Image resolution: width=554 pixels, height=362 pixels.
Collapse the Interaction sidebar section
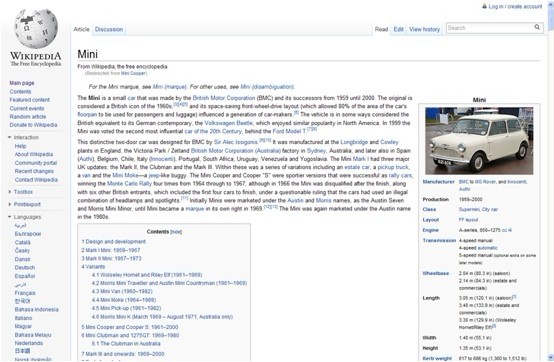click(x=10, y=137)
